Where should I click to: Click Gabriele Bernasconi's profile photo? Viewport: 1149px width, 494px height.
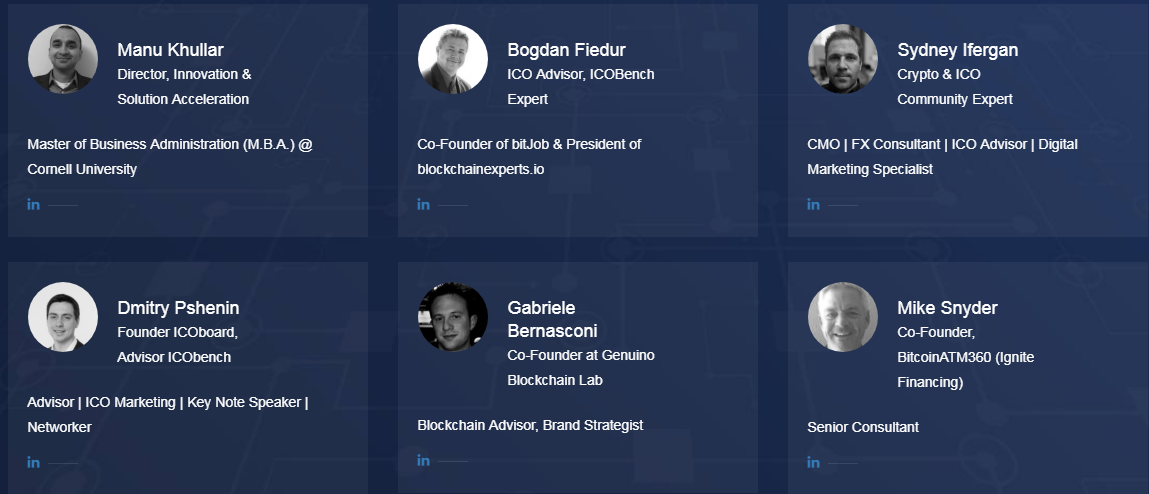pos(453,317)
